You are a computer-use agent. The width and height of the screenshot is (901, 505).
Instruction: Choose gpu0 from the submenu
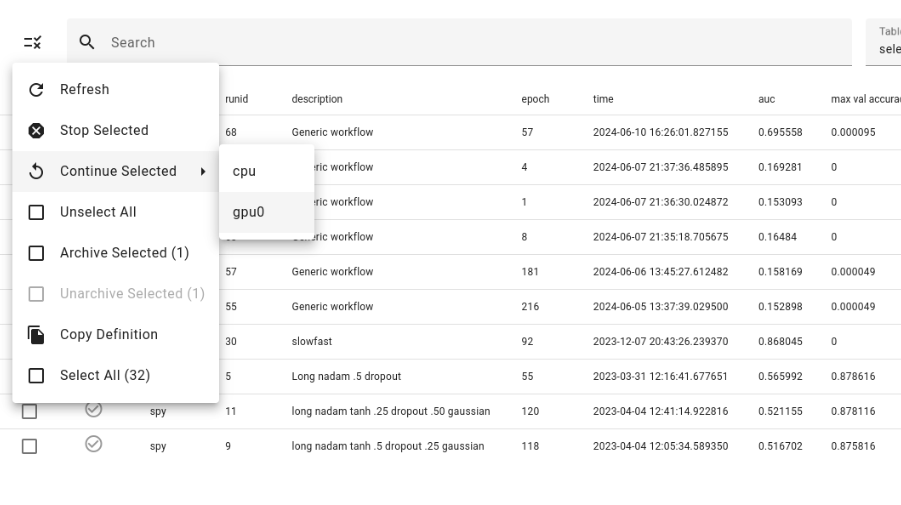(248, 212)
